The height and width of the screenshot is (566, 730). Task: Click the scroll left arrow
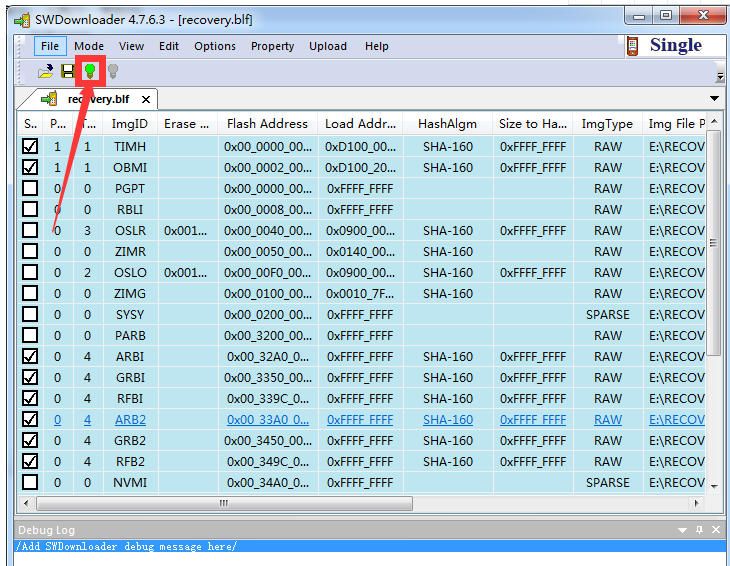pyautogui.click(x=26, y=503)
